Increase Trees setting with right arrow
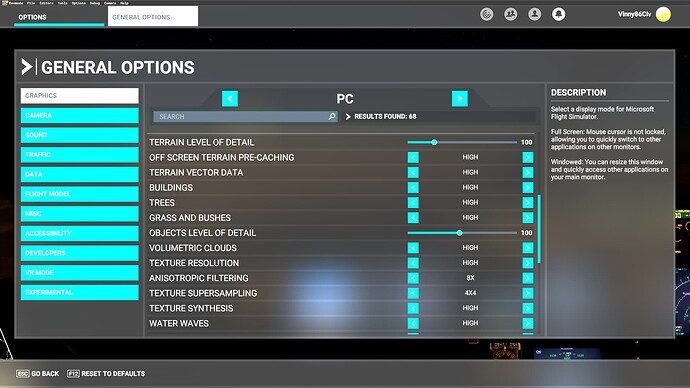This screenshot has width=690, height=388. (x=528, y=202)
